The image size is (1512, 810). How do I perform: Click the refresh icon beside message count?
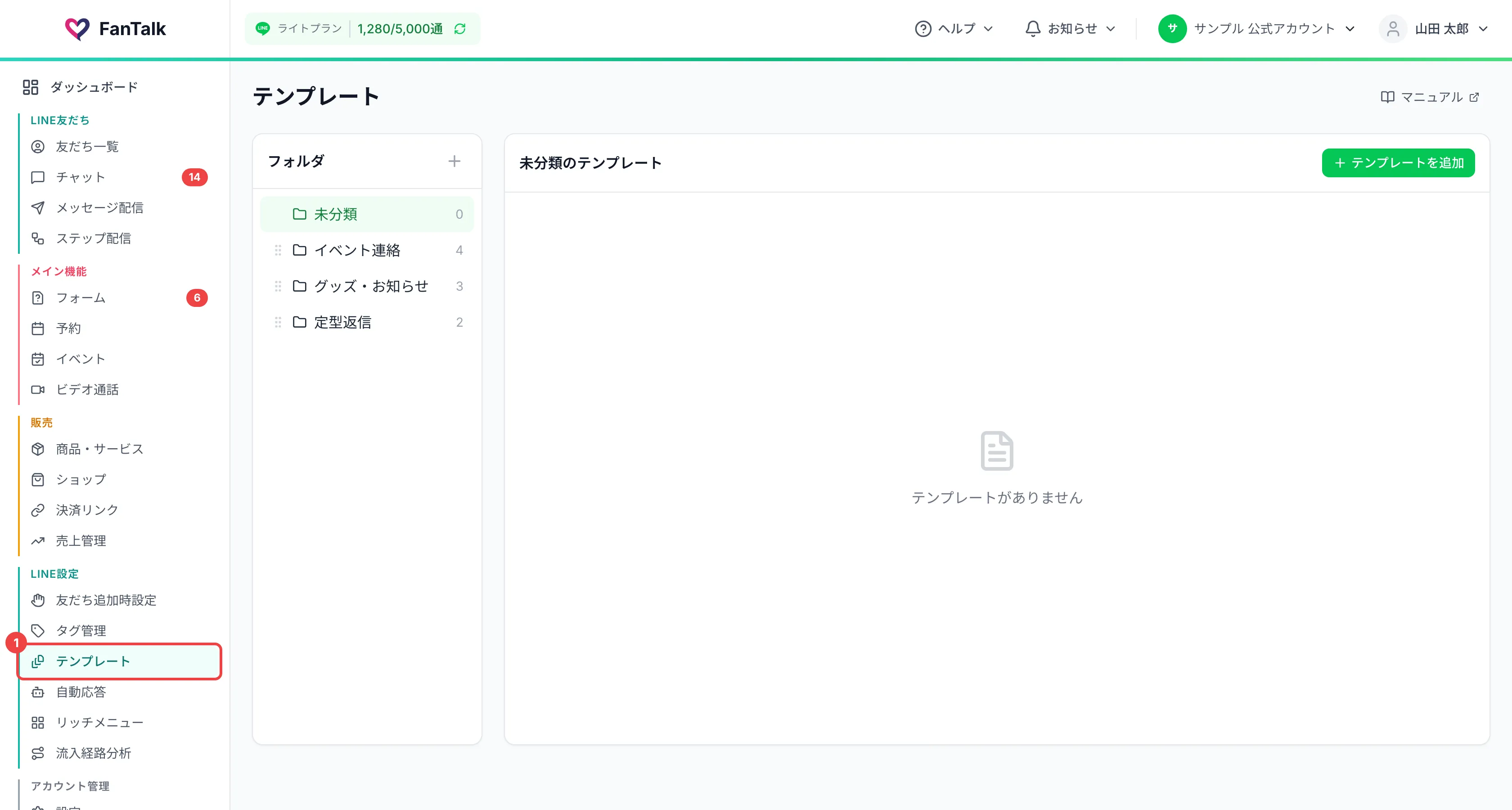(460, 29)
